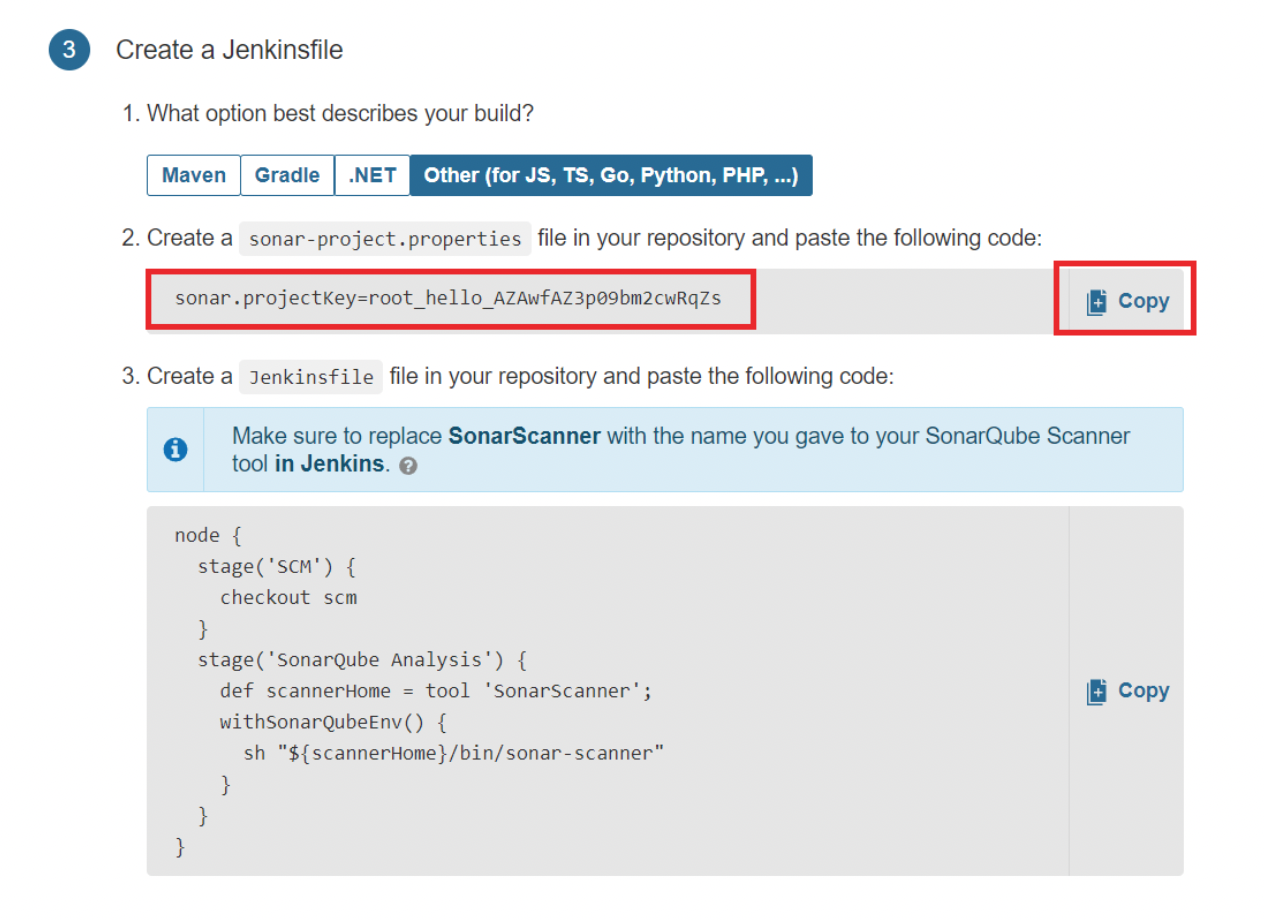Copy the sonar.projectKey properties code
Image resolution: width=1264 pixels, height=920 pixels.
[x=1127, y=301]
